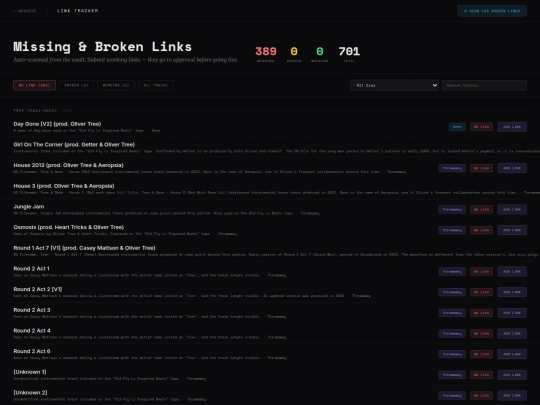This screenshot has width=540, height=405.
Task: Select the Day Gone [V2] track title
Action: pos(57,124)
